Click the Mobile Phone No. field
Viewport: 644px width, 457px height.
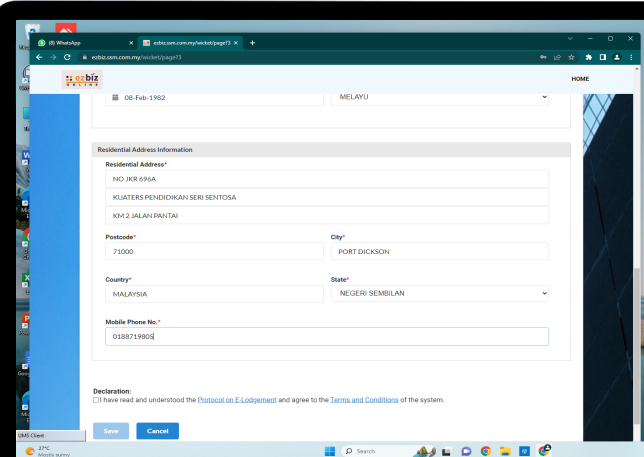[326, 337]
